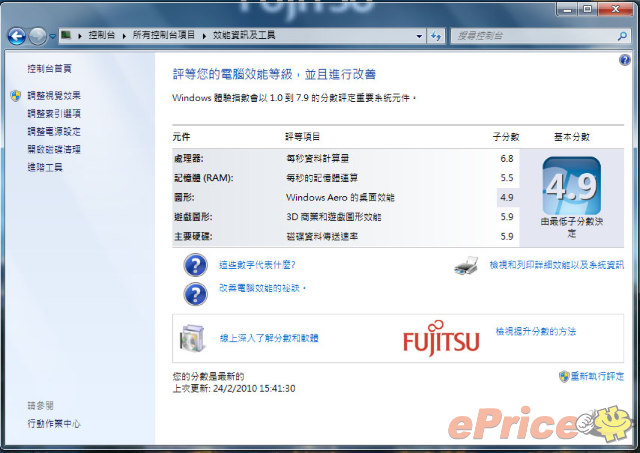Open 進階工具 sidebar link

(45, 167)
